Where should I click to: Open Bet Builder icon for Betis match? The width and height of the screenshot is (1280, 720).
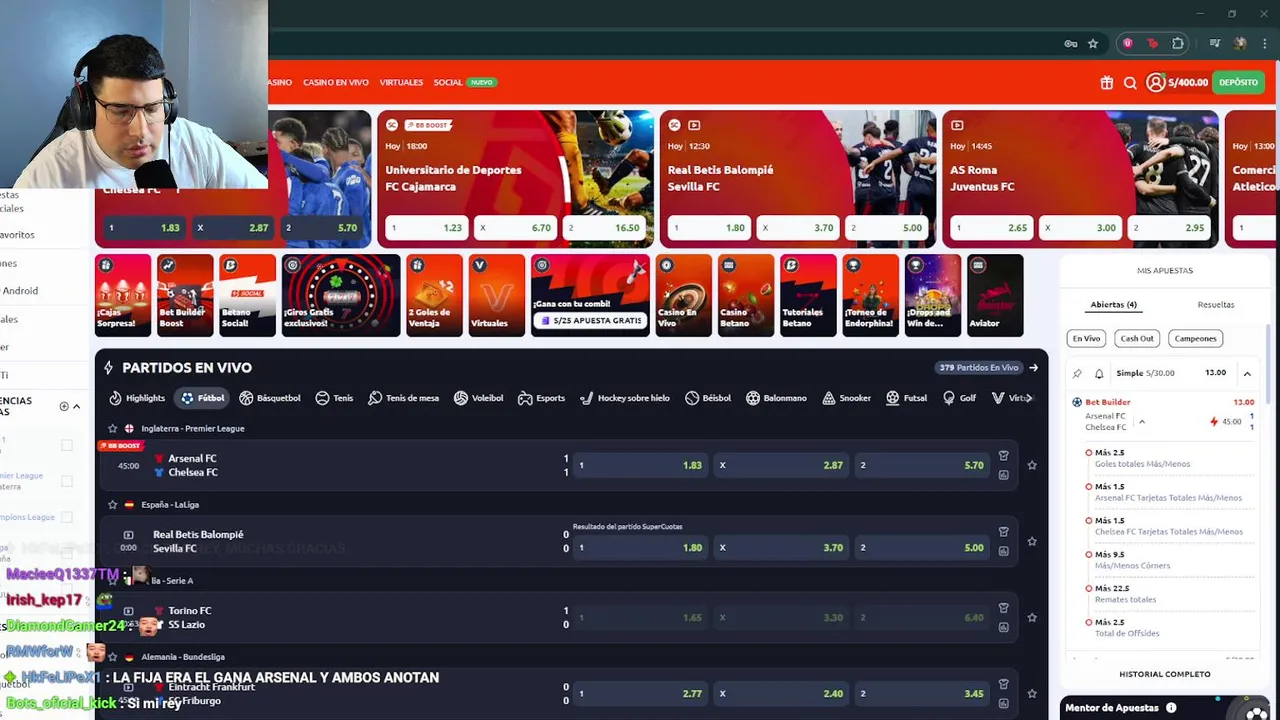point(1003,531)
